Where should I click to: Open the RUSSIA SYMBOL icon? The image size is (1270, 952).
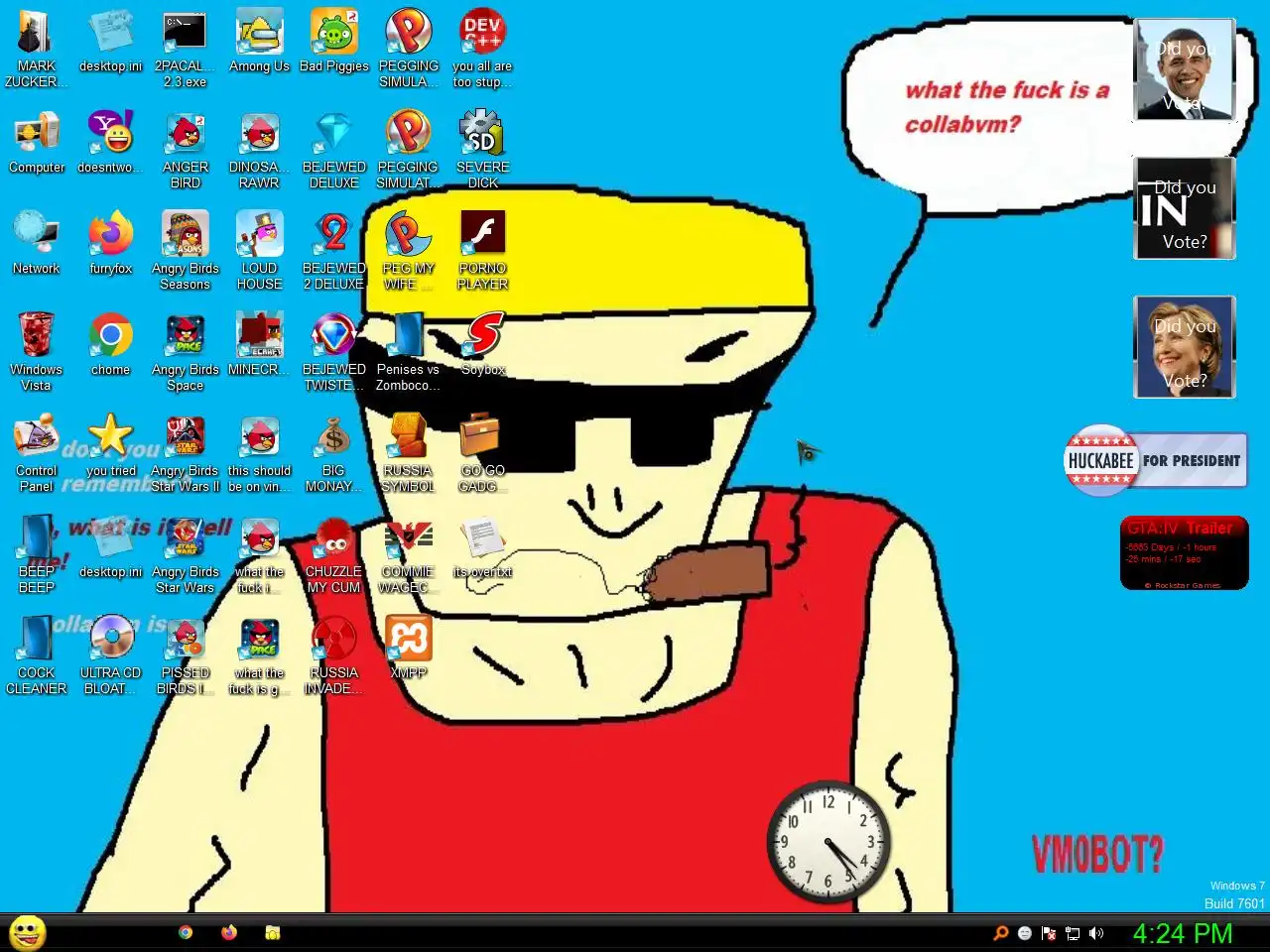(408, 453)
